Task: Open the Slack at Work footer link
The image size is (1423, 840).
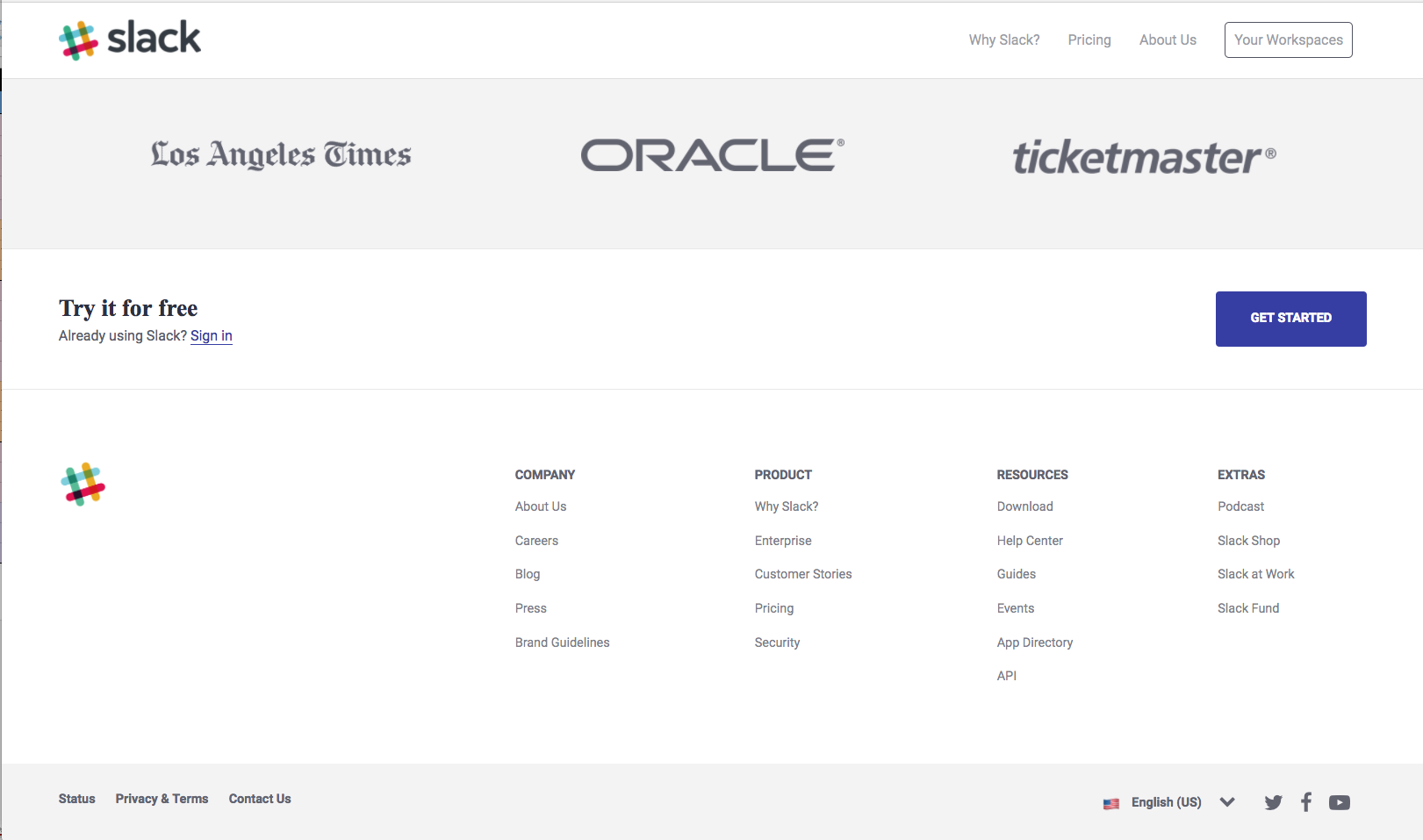Action: (1256, 574)
